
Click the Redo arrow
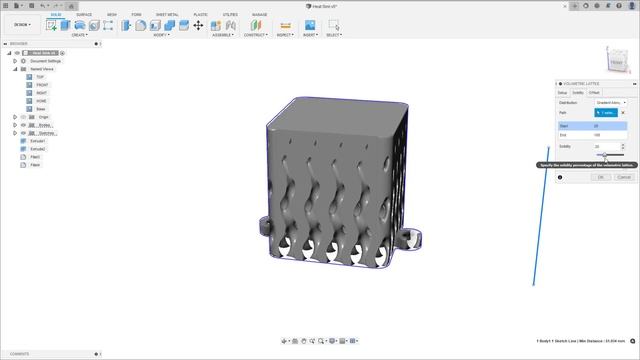click(x=57, y=6)
